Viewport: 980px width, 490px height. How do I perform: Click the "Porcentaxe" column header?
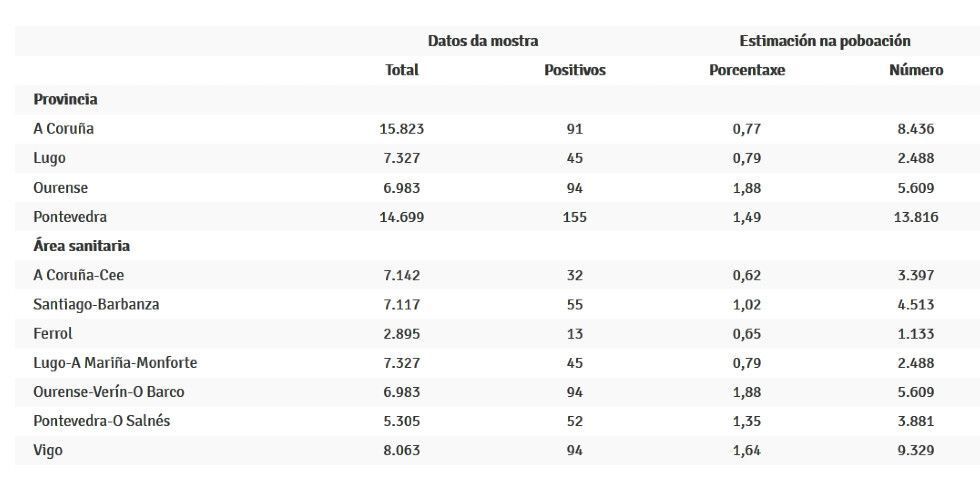click(747, 70)
